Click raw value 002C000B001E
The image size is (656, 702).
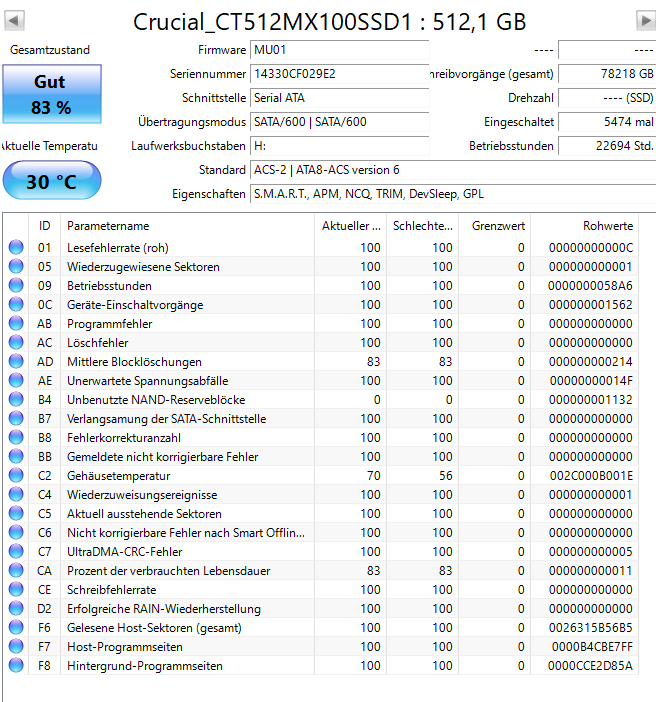[x=591, y=476]
